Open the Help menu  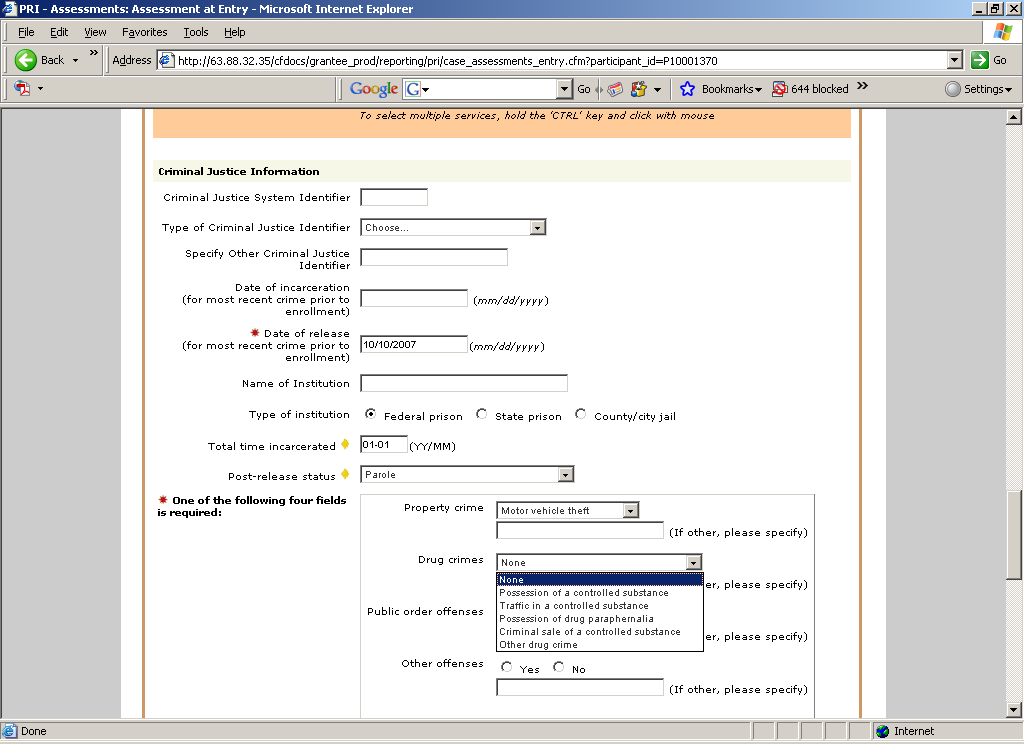pyautogui.click(x=234, y=32)
